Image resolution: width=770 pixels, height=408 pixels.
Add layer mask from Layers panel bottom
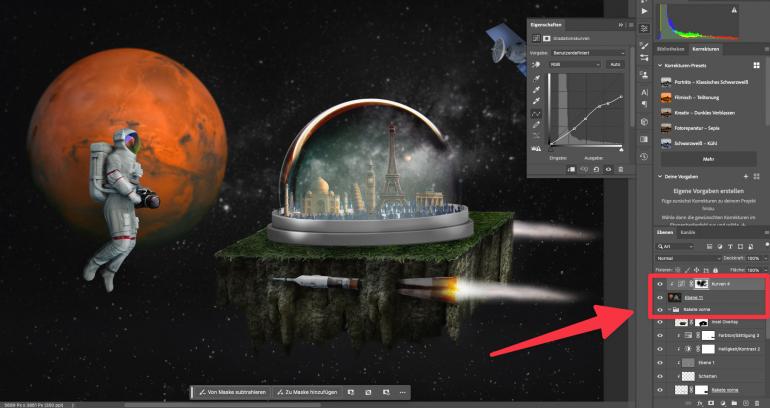pyautogui.click(x=711, y=403)
